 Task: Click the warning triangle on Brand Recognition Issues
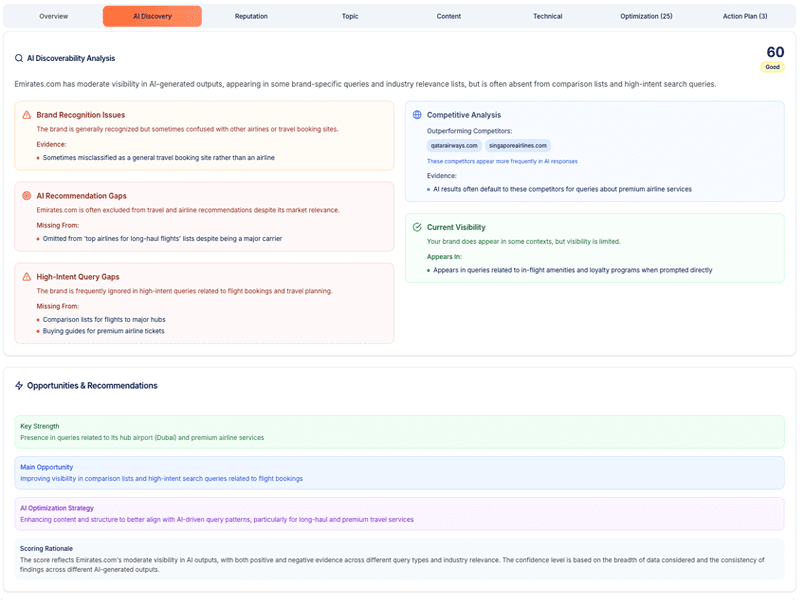pos(25,114)
